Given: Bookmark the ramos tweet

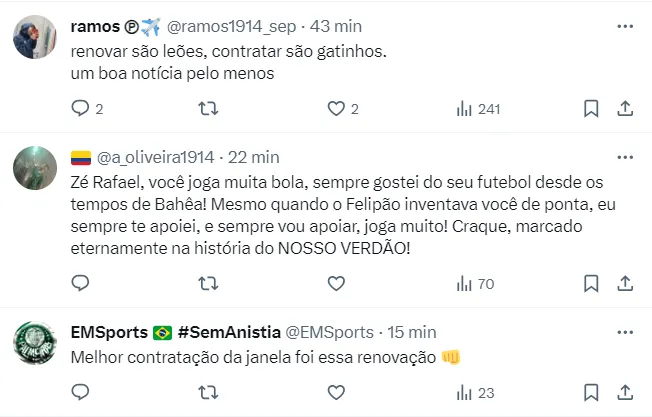Looking at the screenshot, I should pyautogui.click(x=591, y=108).
